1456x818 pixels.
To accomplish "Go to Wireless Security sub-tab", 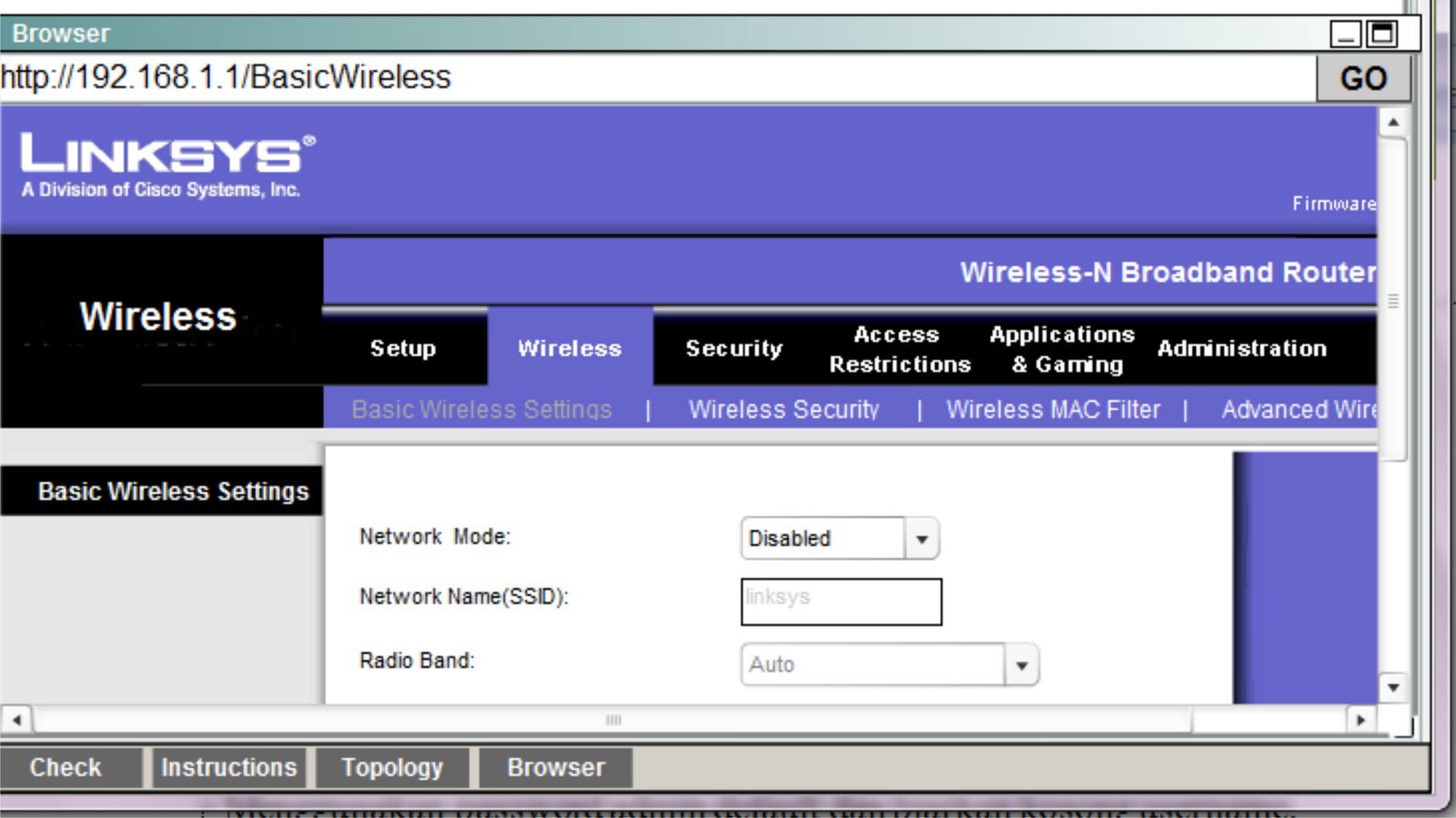I will point(784,409).
